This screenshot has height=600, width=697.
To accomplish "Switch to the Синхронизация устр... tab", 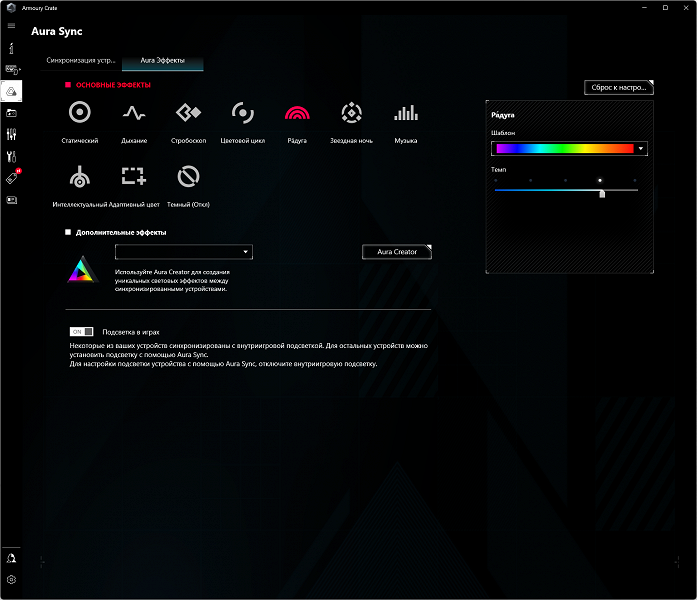I will (81, 60).
